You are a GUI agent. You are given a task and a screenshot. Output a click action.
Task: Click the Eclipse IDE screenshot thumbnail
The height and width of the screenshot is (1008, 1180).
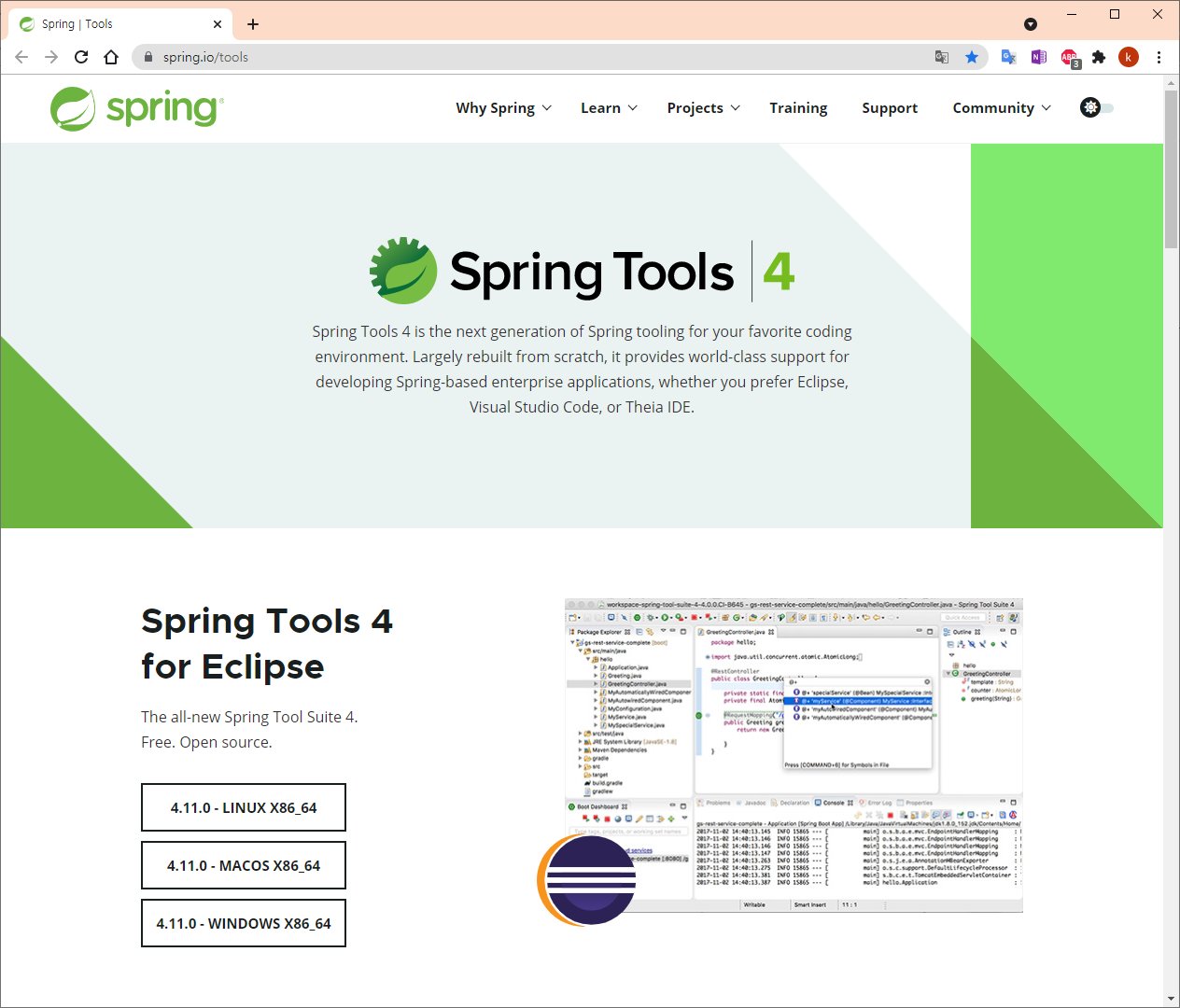[x=794, y=755]
